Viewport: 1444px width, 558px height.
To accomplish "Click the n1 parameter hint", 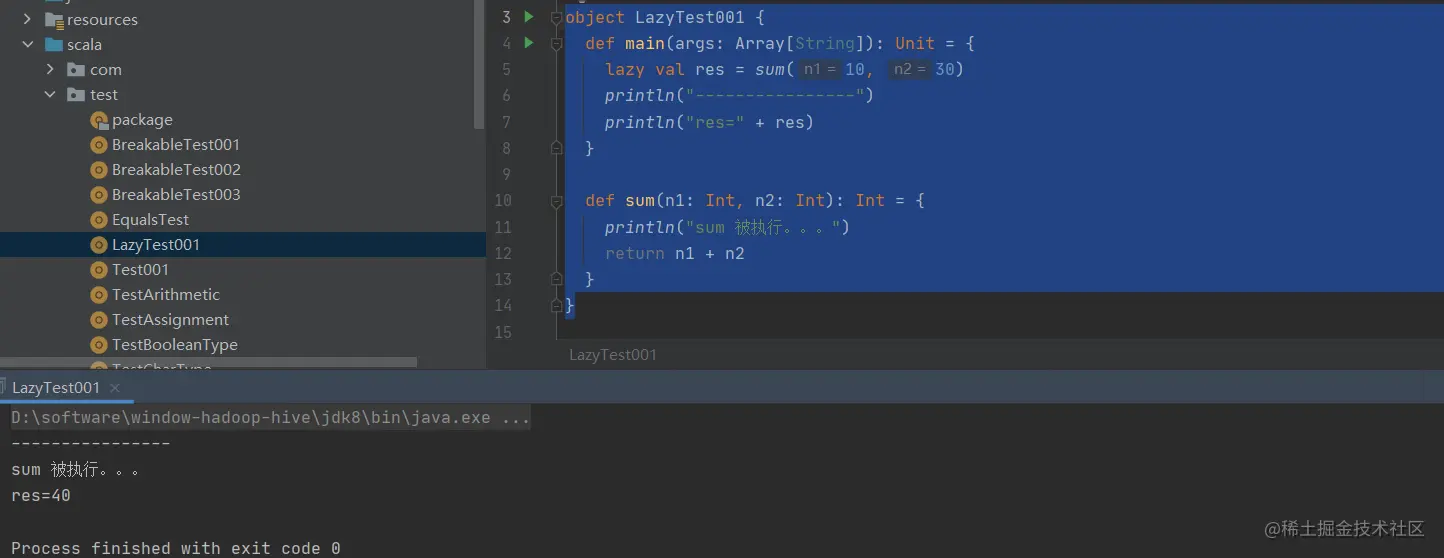I will pos(820,69).
